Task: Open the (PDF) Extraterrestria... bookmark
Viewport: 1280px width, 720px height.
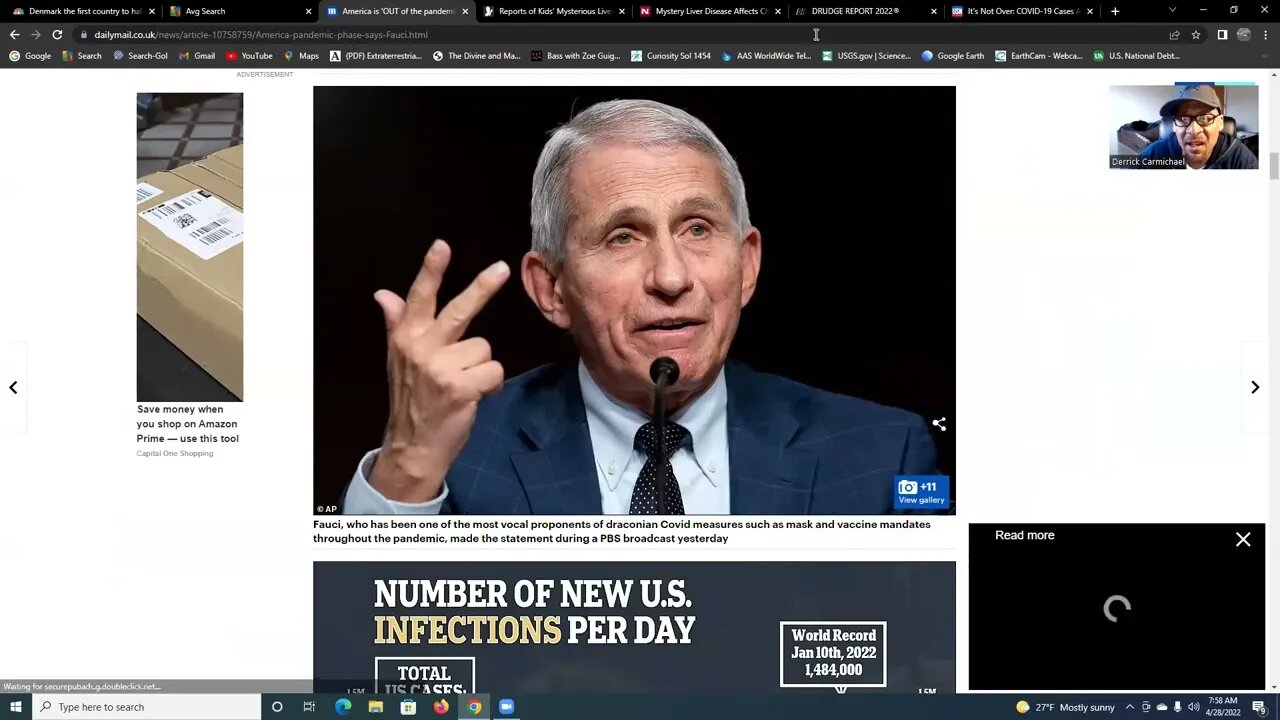Action: (x=375, y=56)
